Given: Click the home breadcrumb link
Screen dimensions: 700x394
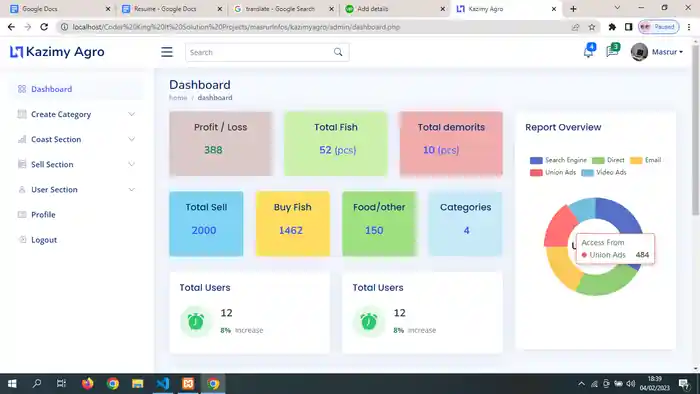Looking at the screenshot, I should pyautogui.click(x=178, y=98).
